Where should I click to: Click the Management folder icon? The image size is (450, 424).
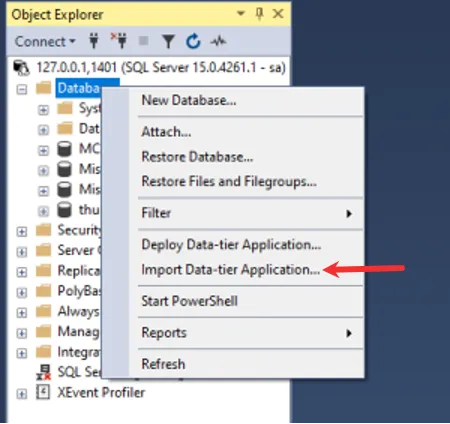(x=43, y=331)
